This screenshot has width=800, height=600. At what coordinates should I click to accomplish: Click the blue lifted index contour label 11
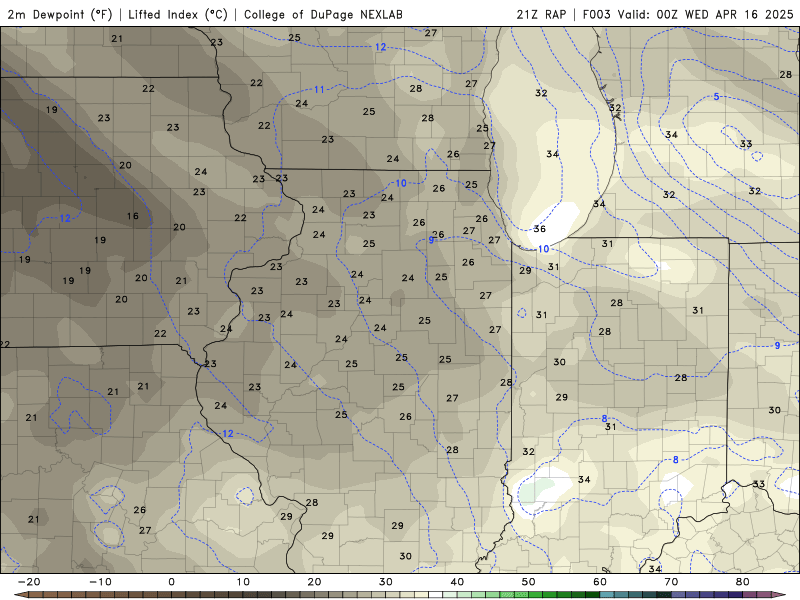click(319, 90)
